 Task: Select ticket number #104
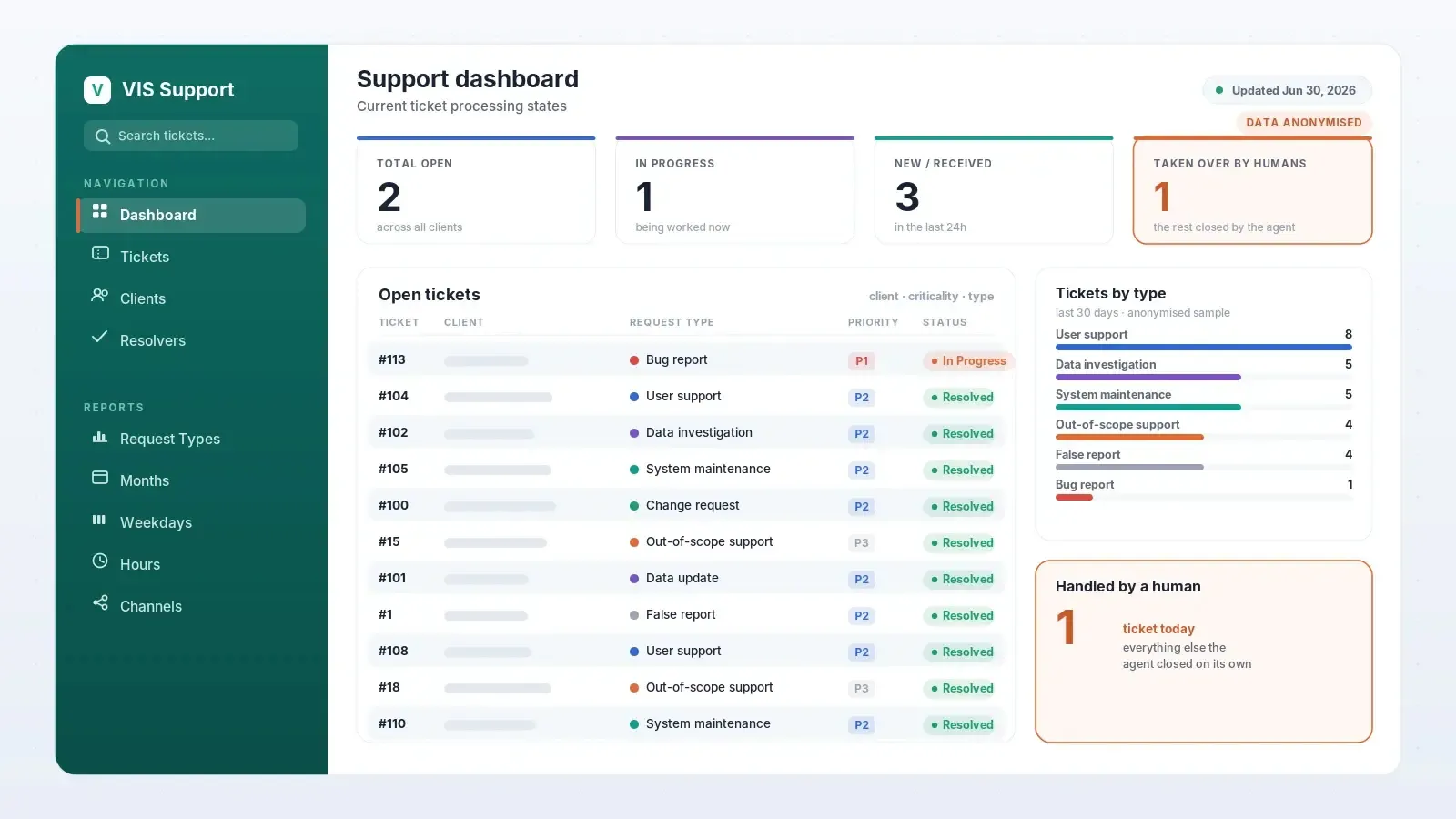[x=393, y=396]
